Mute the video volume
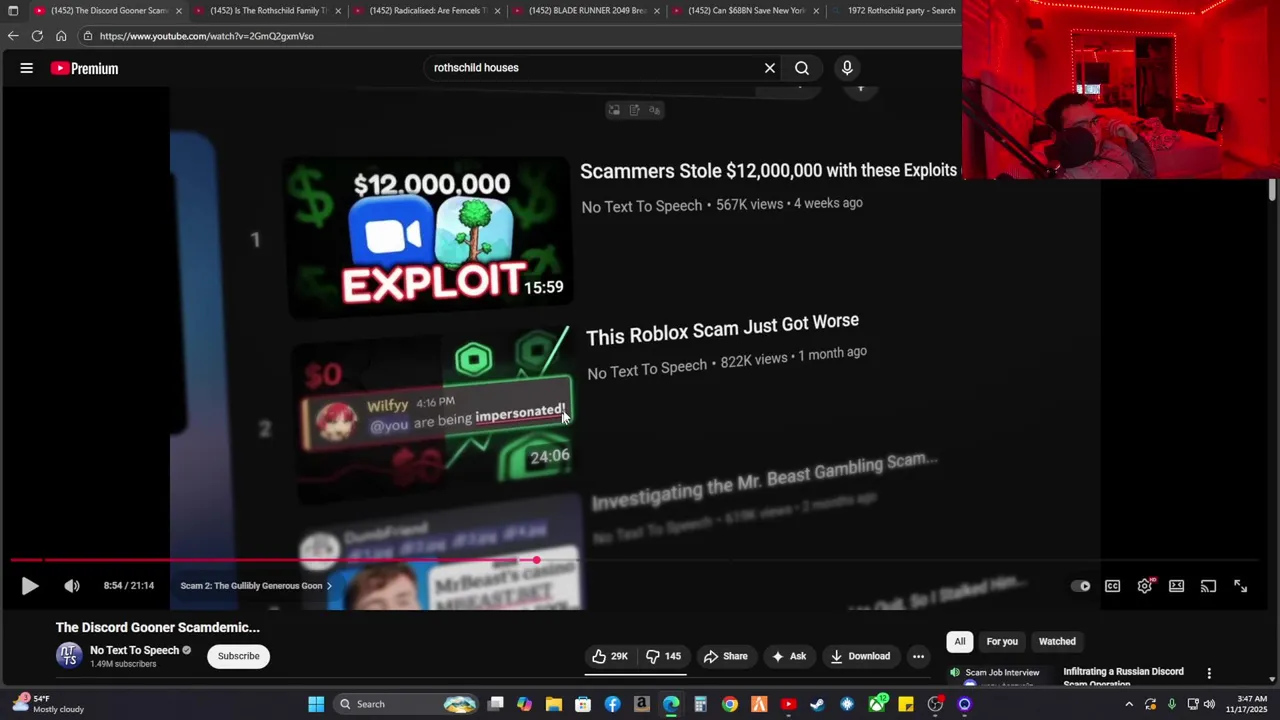Image resolution: width=1280 pixels, height=720 pixels. (x=71, y=586)
